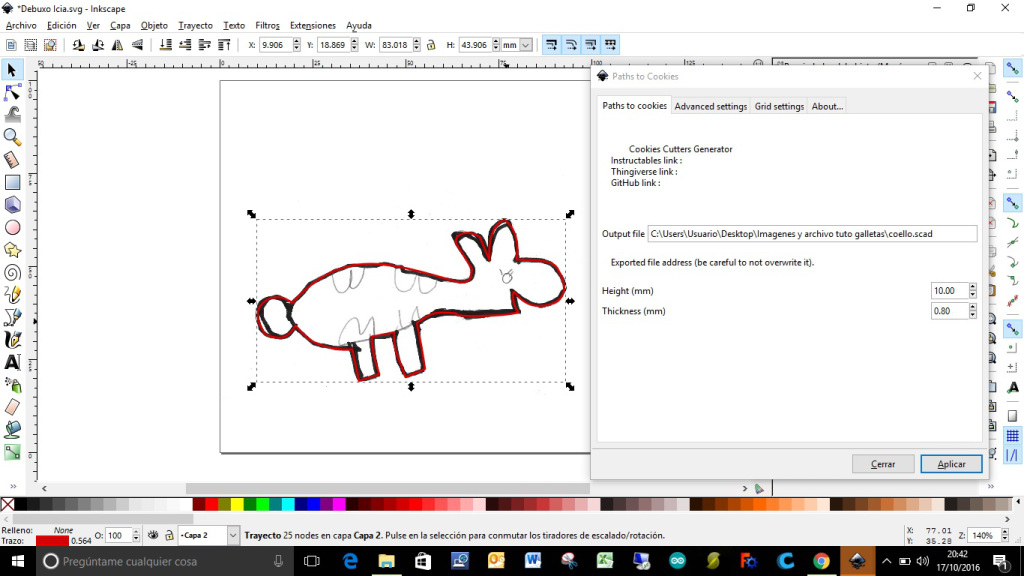The height and width of the screenshot is (576, 1024).
Task: Toggle current layer visibility eye icon
Action: coord(153,536)
